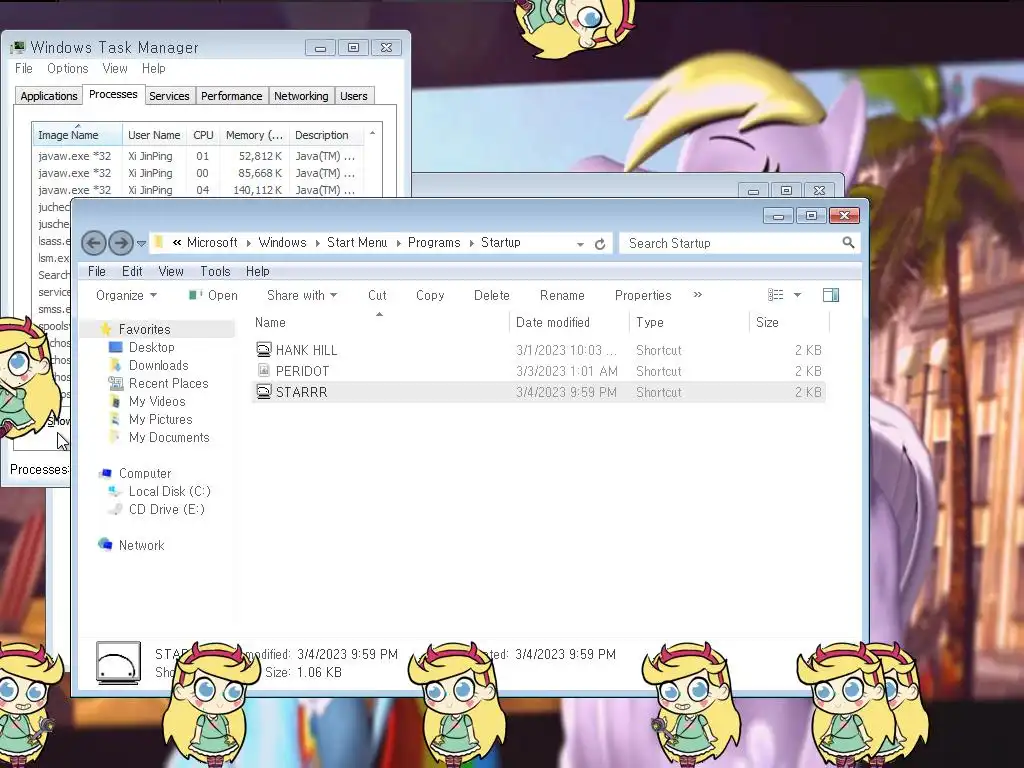Refresh the Startup folder view
This screenshot has width=1024, height=768.
(x=600, y=244)
